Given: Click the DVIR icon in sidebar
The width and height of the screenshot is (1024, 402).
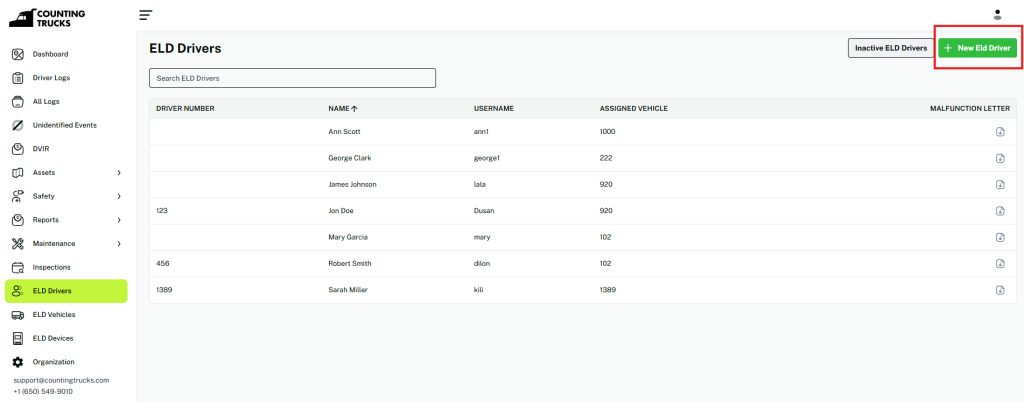Looking at the screenshot, I should [17, 149].
